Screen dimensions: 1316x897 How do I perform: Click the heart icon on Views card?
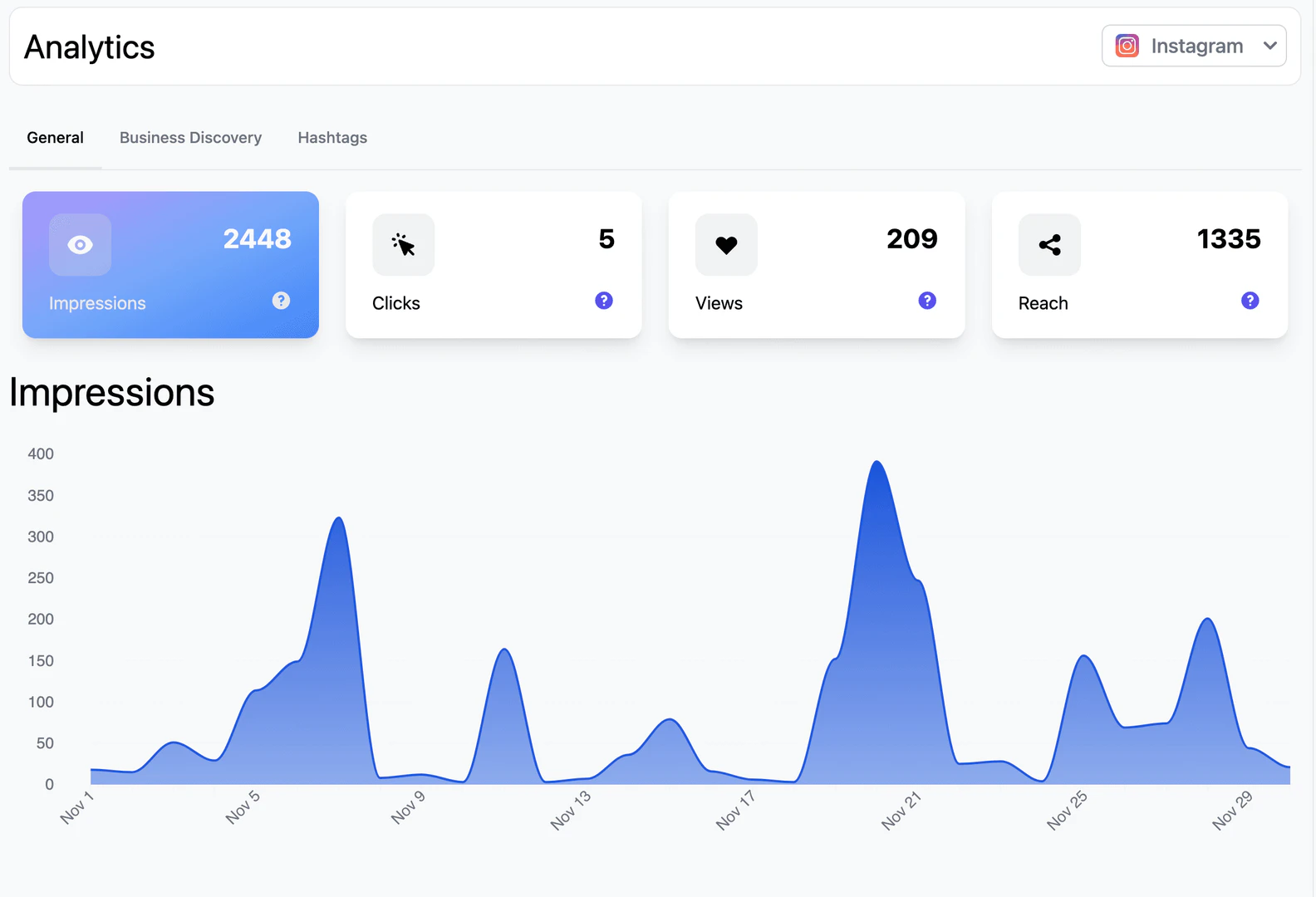tap(726, 245)
